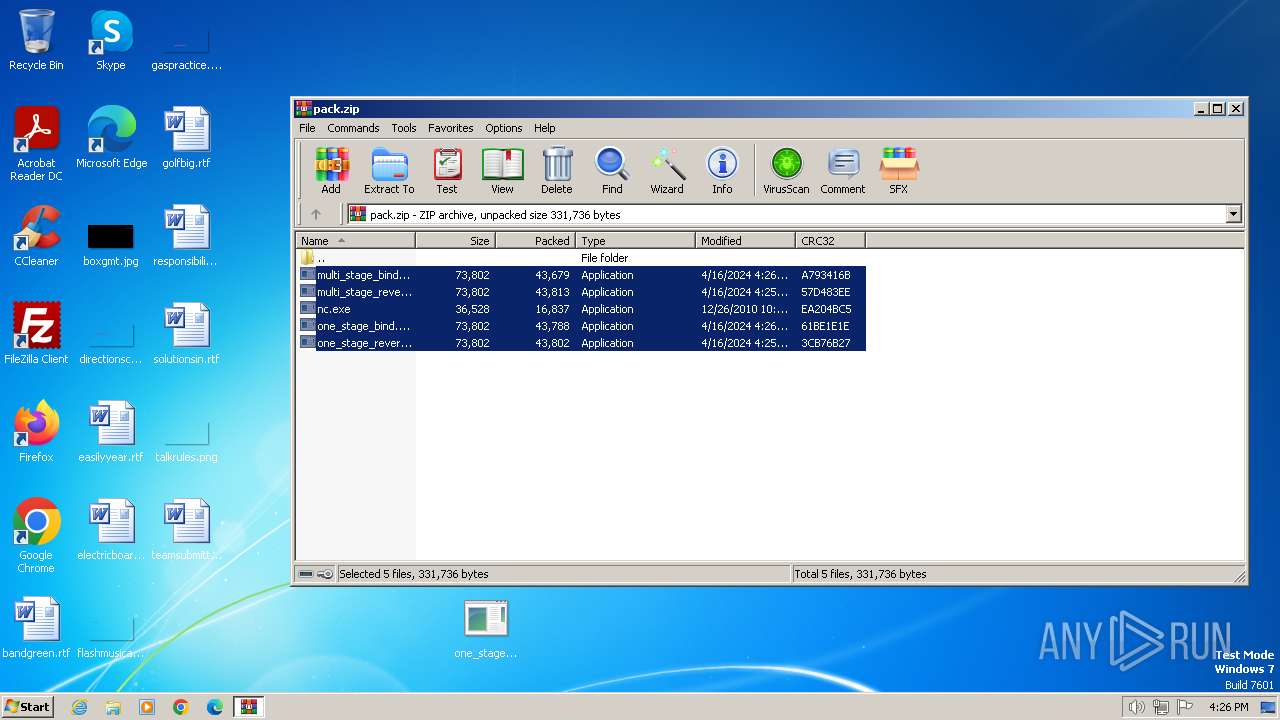Screen dimensions: 1280x720
Task: Open the File menu
Action: tap(307, 128)
